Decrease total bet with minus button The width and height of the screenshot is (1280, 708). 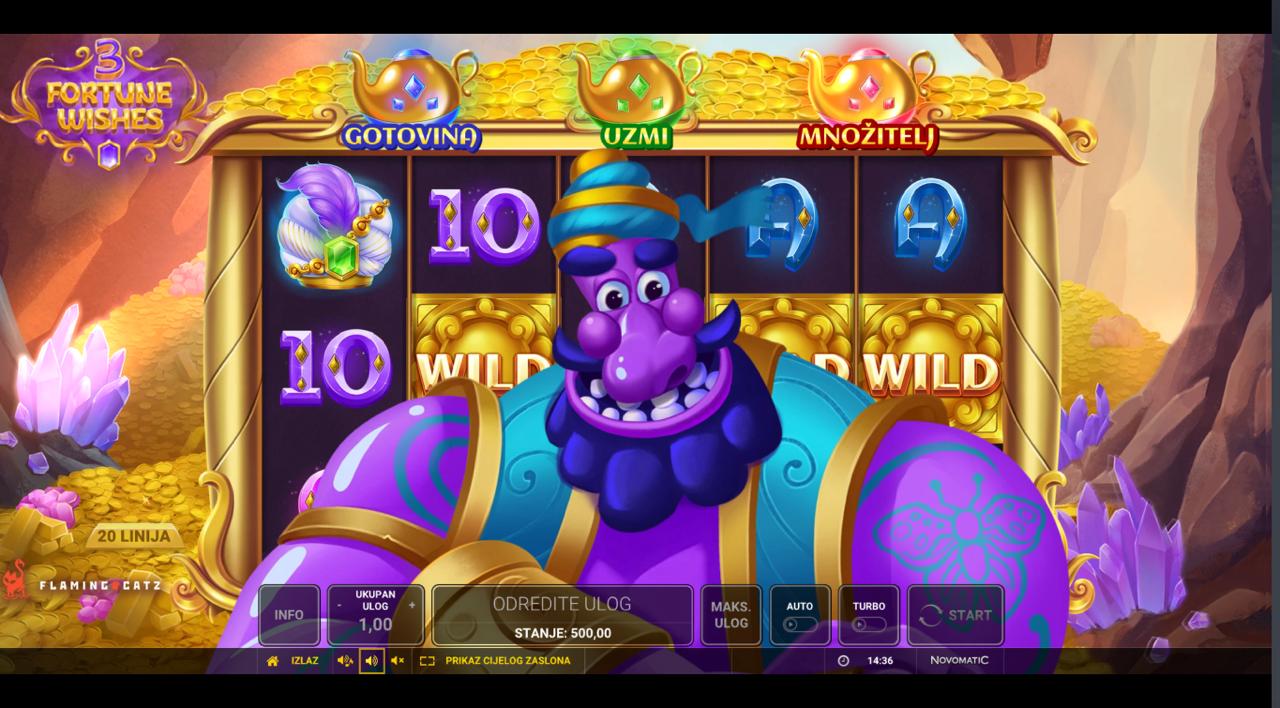[339, 606]
